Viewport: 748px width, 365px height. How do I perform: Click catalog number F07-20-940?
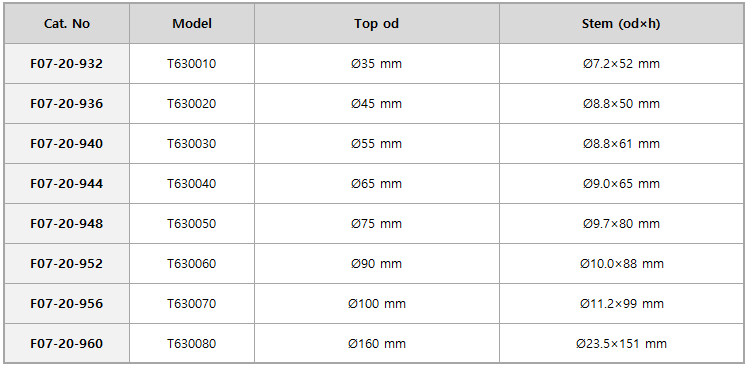point(67,144)
